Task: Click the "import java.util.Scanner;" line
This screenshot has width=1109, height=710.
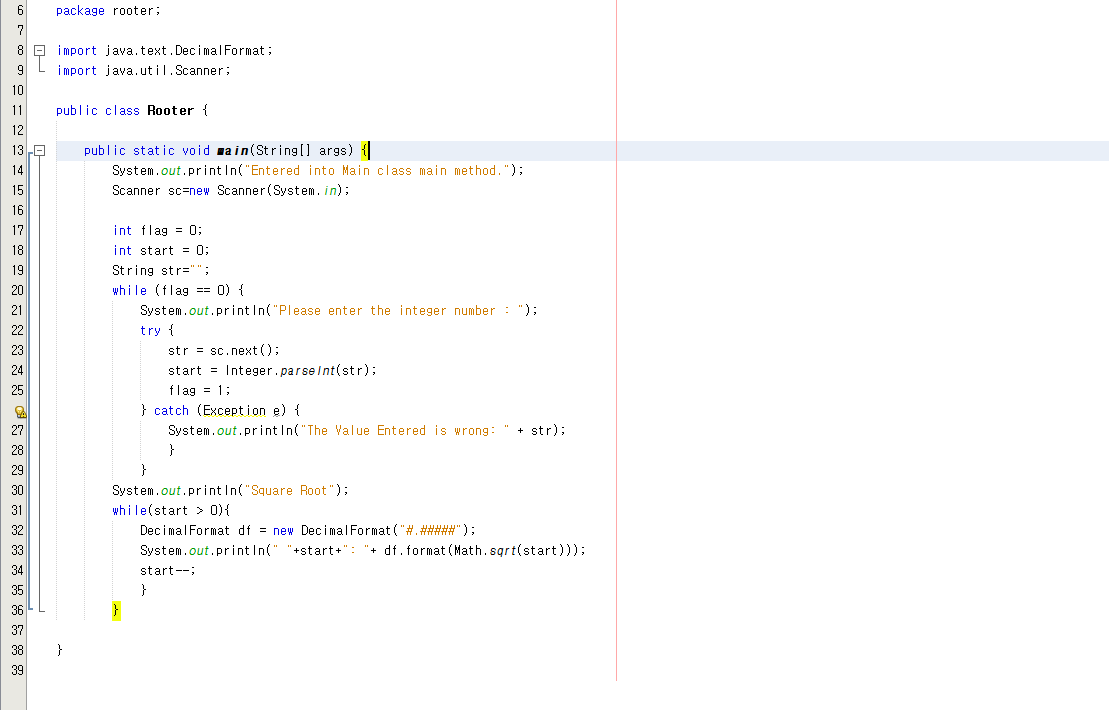Action: (x=147, y=70)
